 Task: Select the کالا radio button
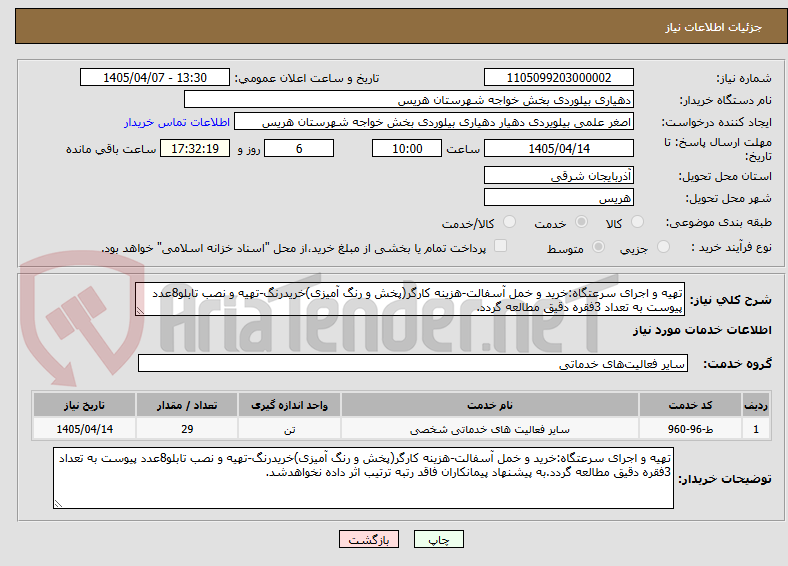pyautogui.click(x=637, y=222)
